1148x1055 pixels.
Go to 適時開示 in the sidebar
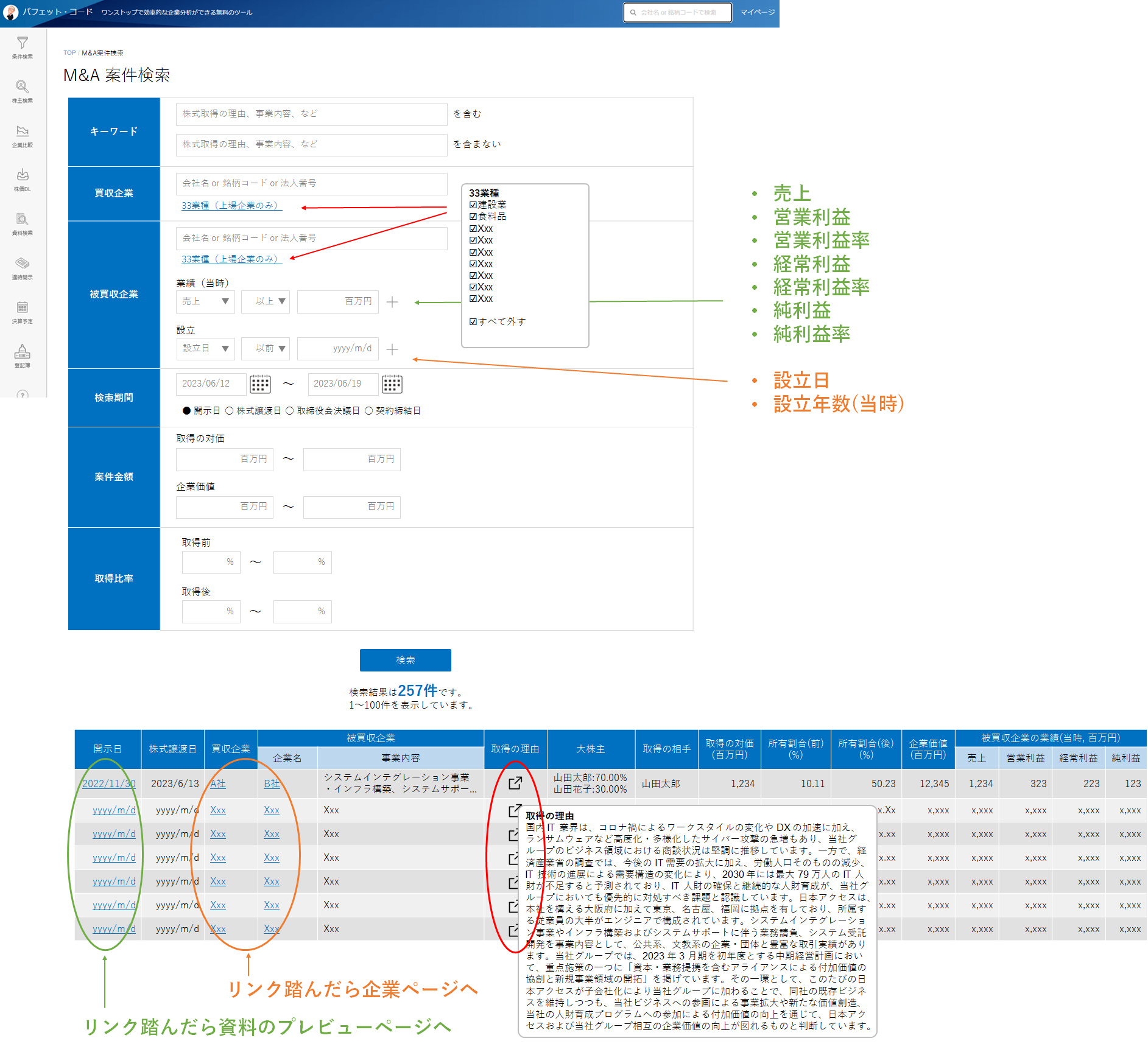click(23, 267)
